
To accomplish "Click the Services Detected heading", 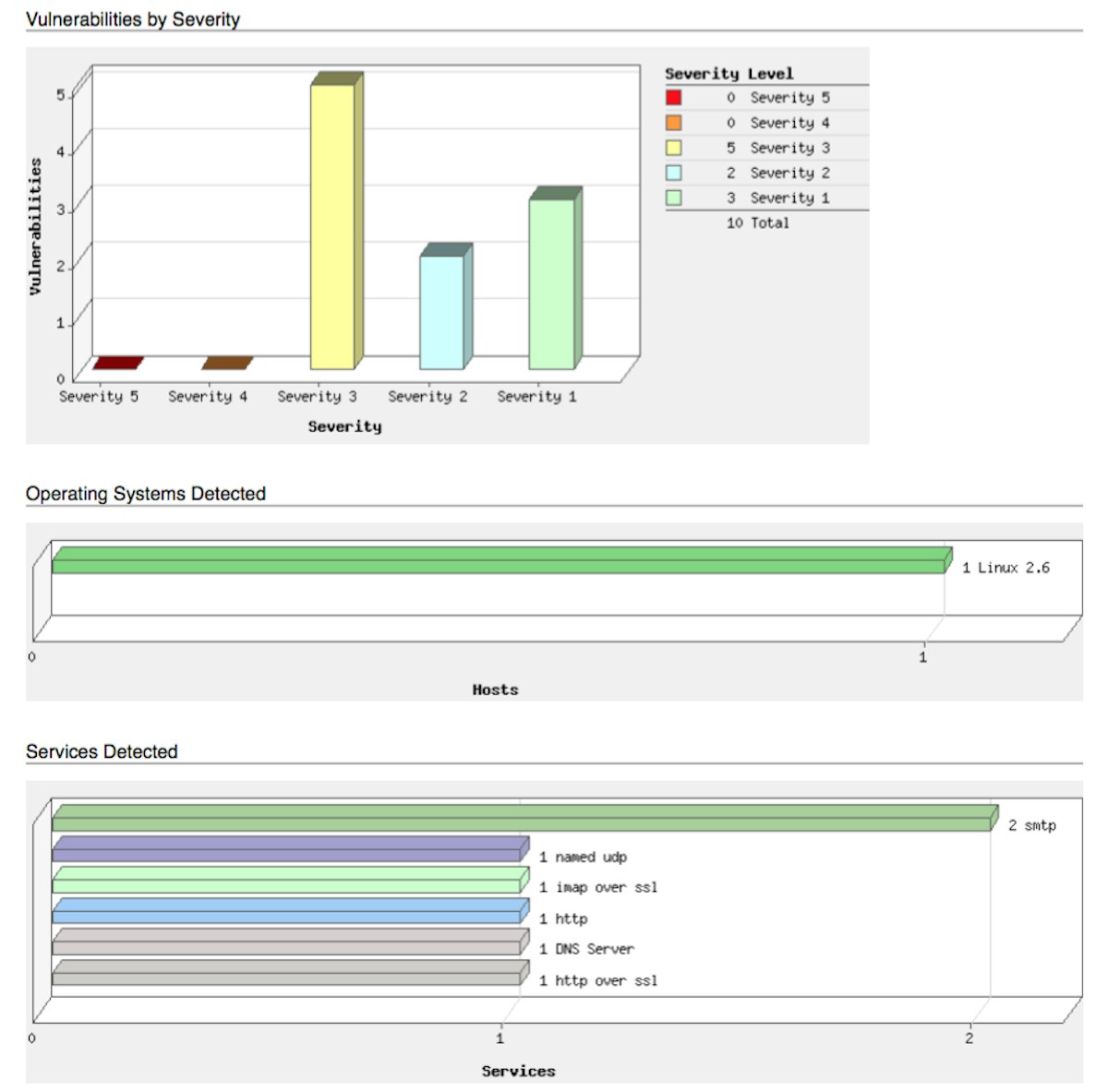I will pyautogui.click(x=102, y=751).
